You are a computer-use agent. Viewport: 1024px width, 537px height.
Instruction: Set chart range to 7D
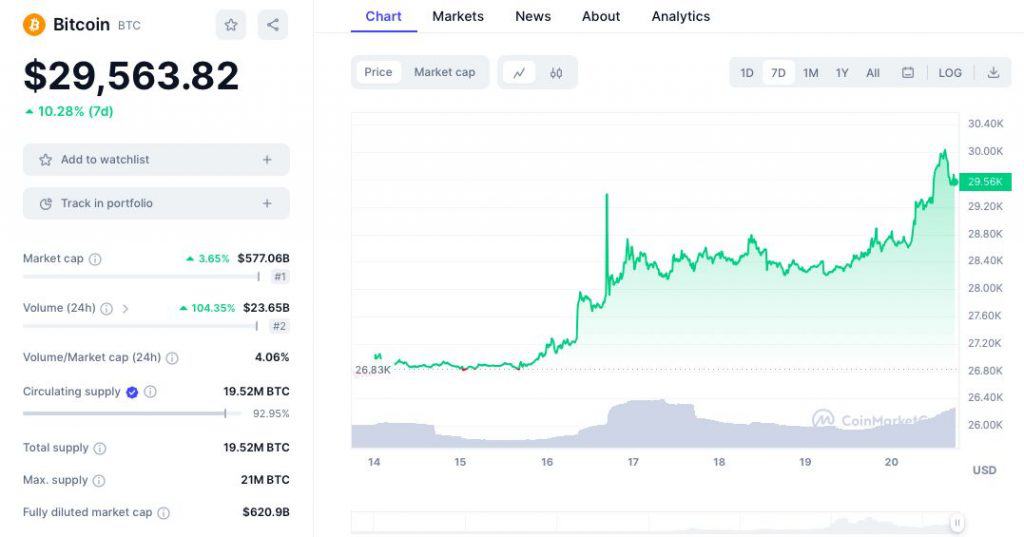click(778, 73)
